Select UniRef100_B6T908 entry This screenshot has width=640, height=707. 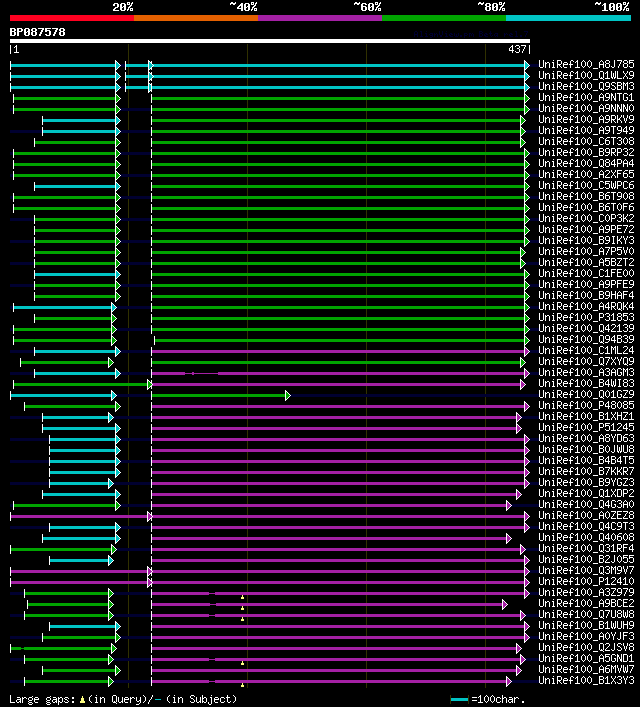pyautogui.click(x=586, y=196)
